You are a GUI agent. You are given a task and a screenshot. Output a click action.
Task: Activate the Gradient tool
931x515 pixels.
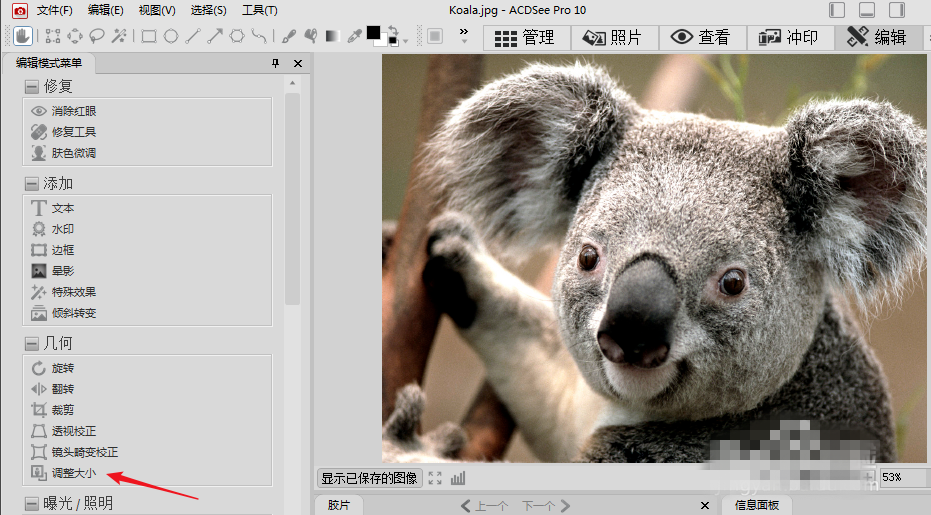(x=331, y=37)
